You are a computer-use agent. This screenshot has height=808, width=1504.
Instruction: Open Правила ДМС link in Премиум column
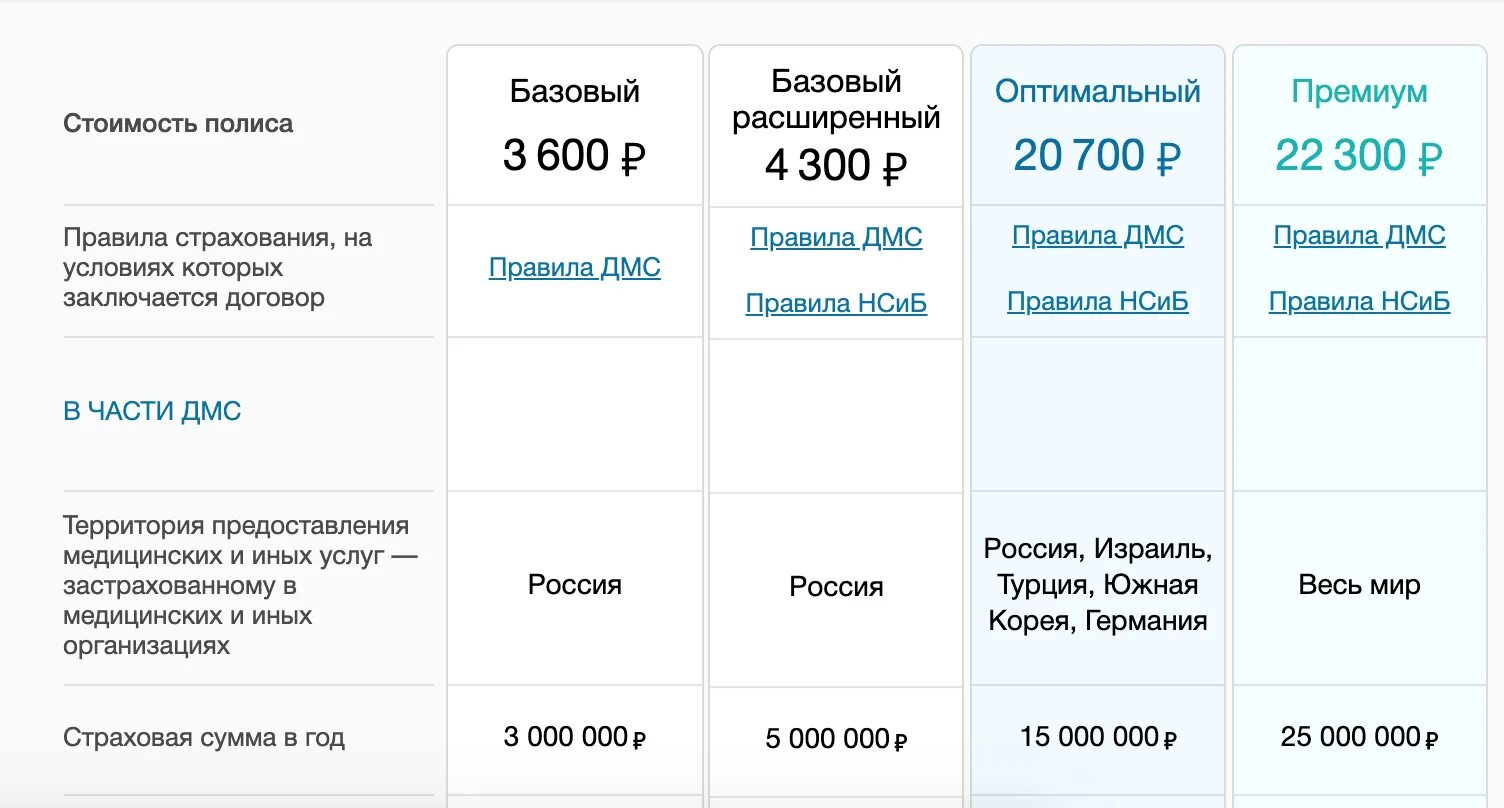(x=1359, y=236)
